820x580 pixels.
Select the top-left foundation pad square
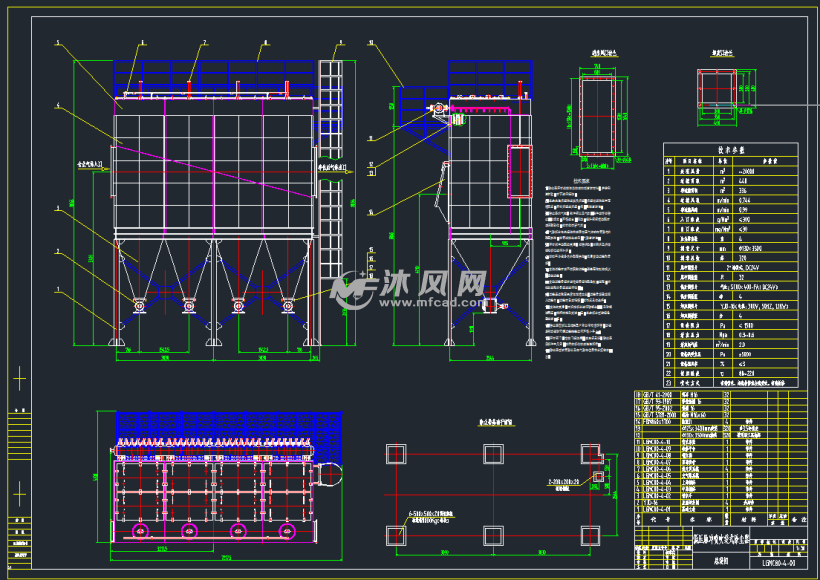coord(396,454)
